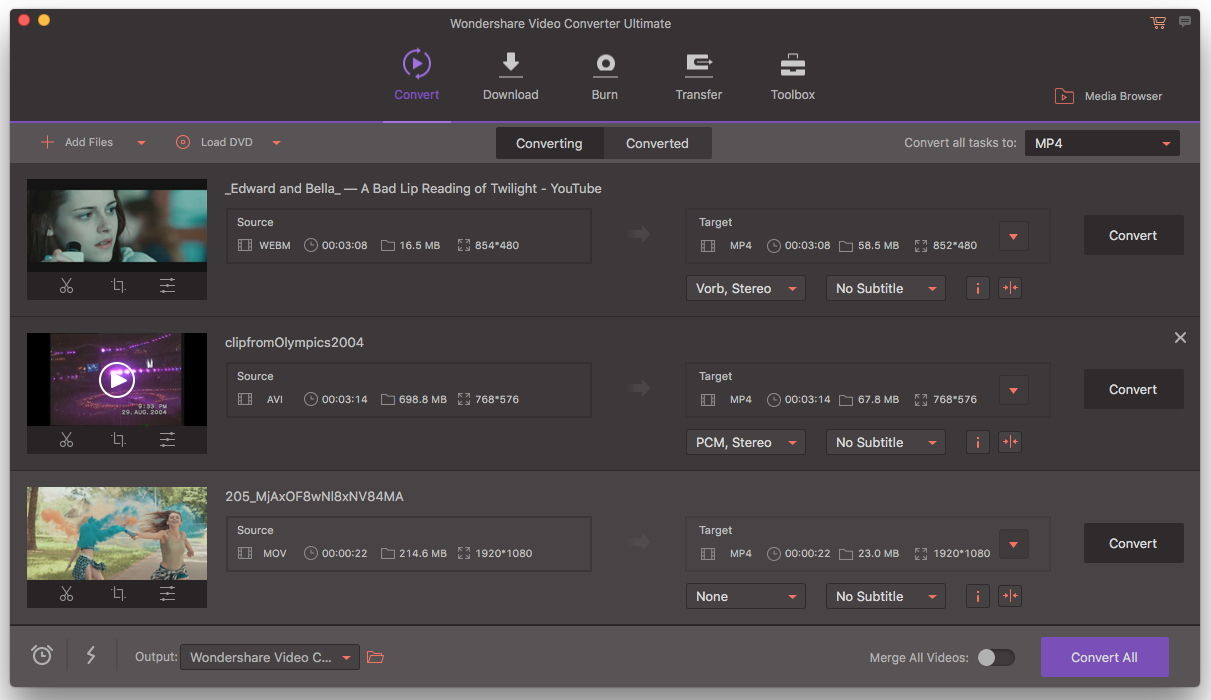The height and width of the screenshot is (700, 1211).
Task: Click scissors trim icon under Twilight video
Action: point(66,286)
